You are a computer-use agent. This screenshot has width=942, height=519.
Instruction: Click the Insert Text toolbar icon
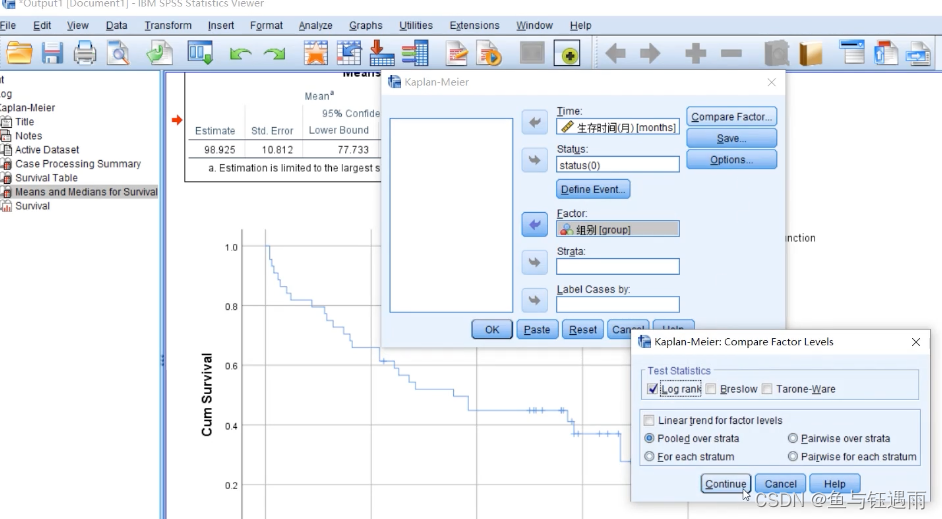pos(919,53)
